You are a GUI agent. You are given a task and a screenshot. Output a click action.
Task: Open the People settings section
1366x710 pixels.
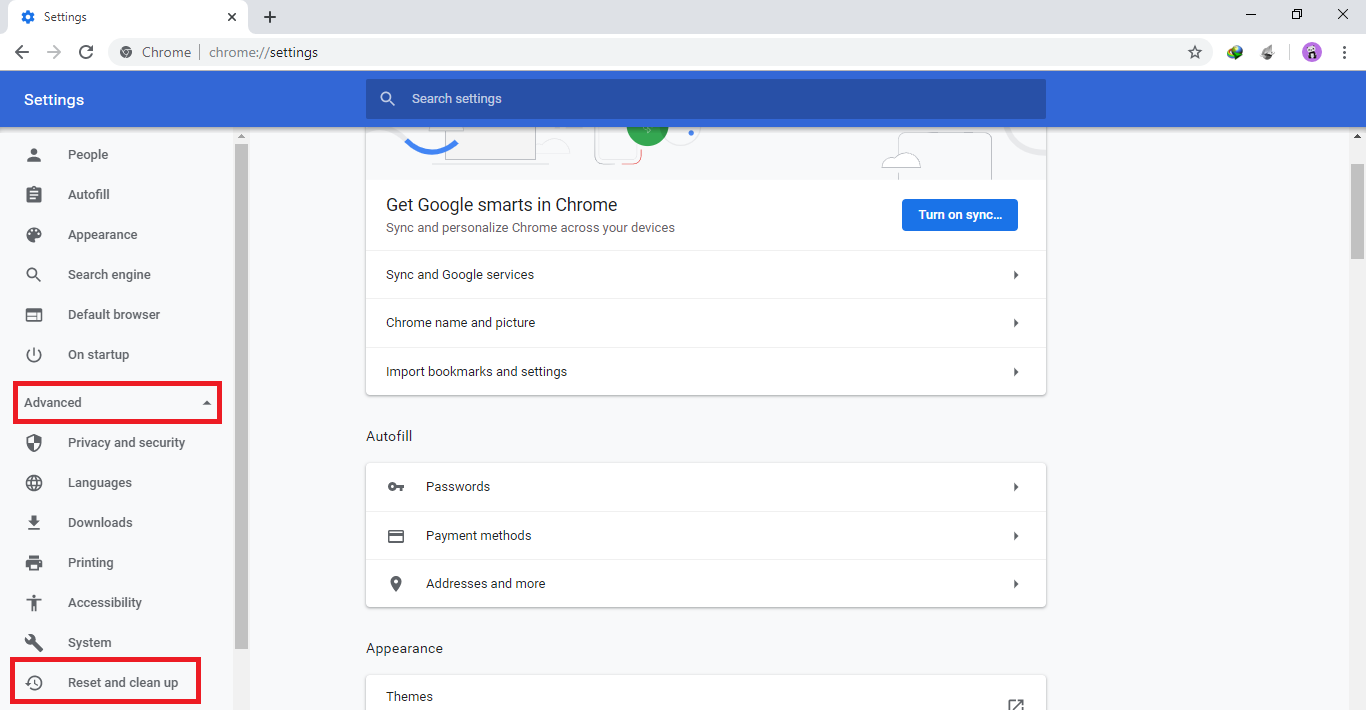tap(88, 155)
